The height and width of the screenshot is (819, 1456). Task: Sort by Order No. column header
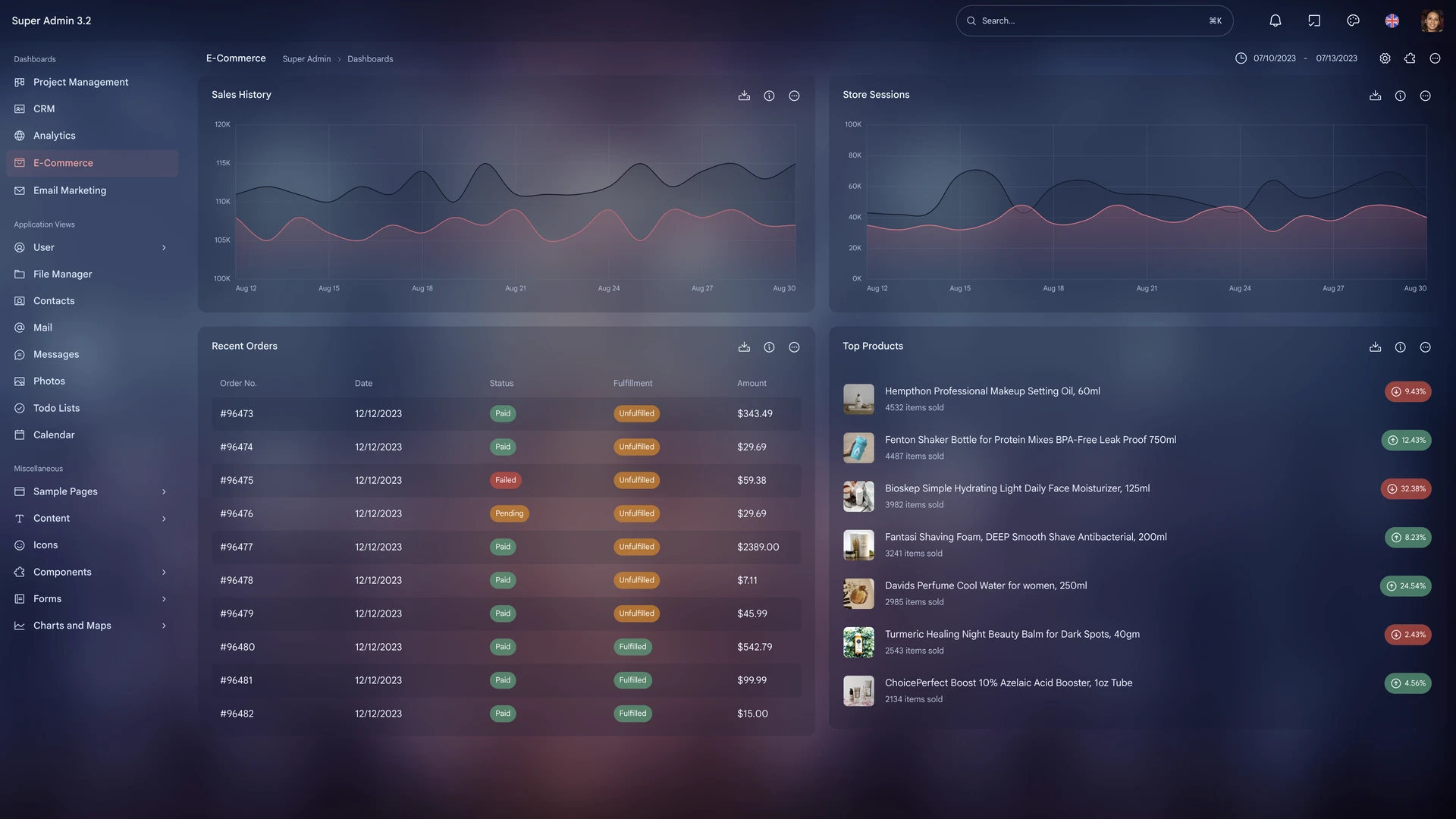pos(238,383)
